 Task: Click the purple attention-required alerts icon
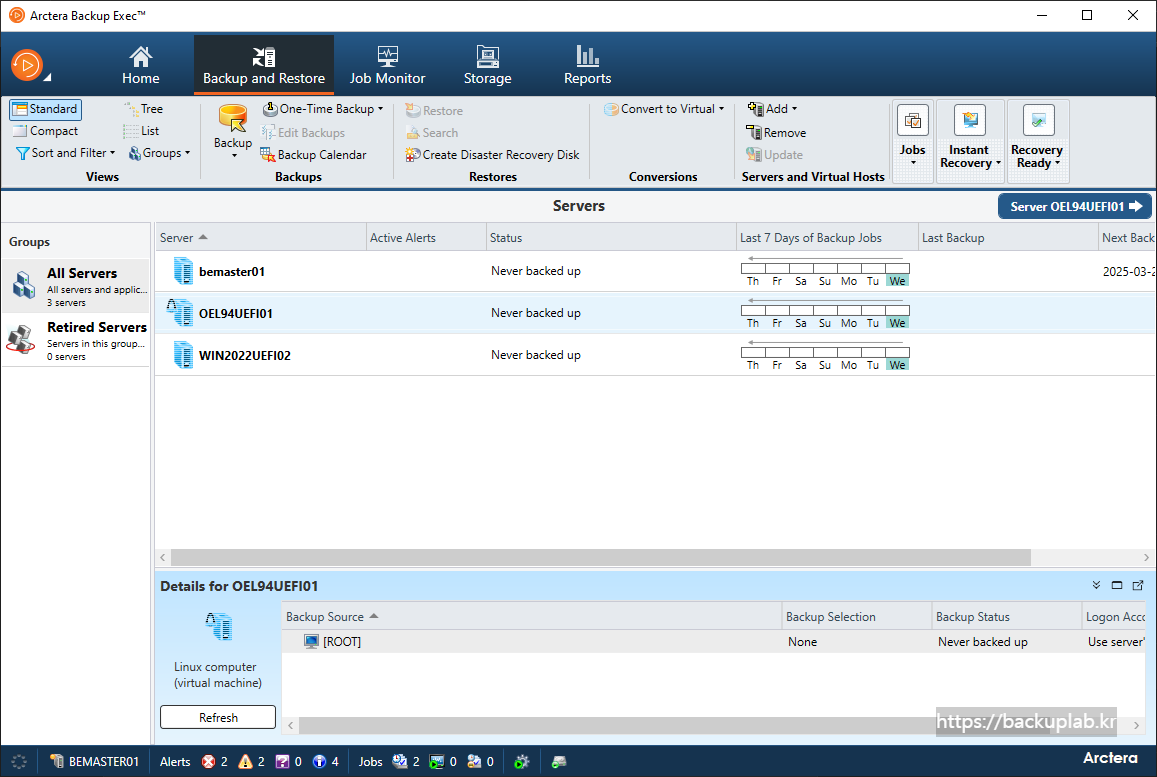[x=282, y=762]
